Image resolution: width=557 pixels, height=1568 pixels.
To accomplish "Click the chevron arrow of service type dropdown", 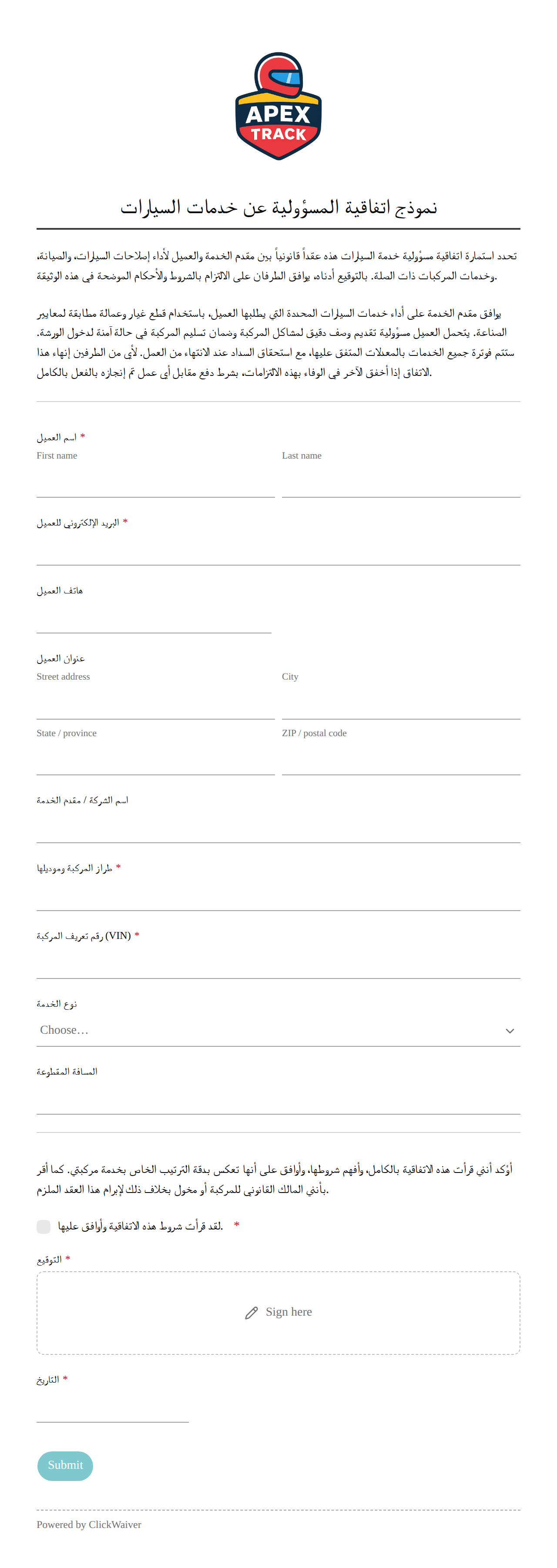I will coord(510,1031).
